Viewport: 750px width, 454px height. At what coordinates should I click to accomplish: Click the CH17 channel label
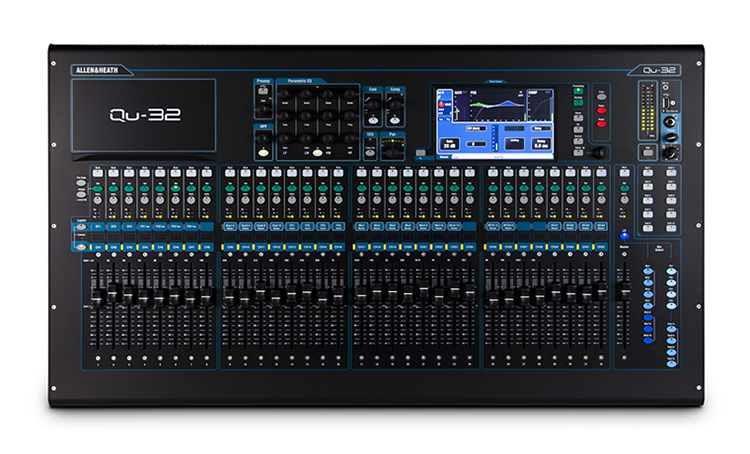pyautogui.click(x=362, y=247)
